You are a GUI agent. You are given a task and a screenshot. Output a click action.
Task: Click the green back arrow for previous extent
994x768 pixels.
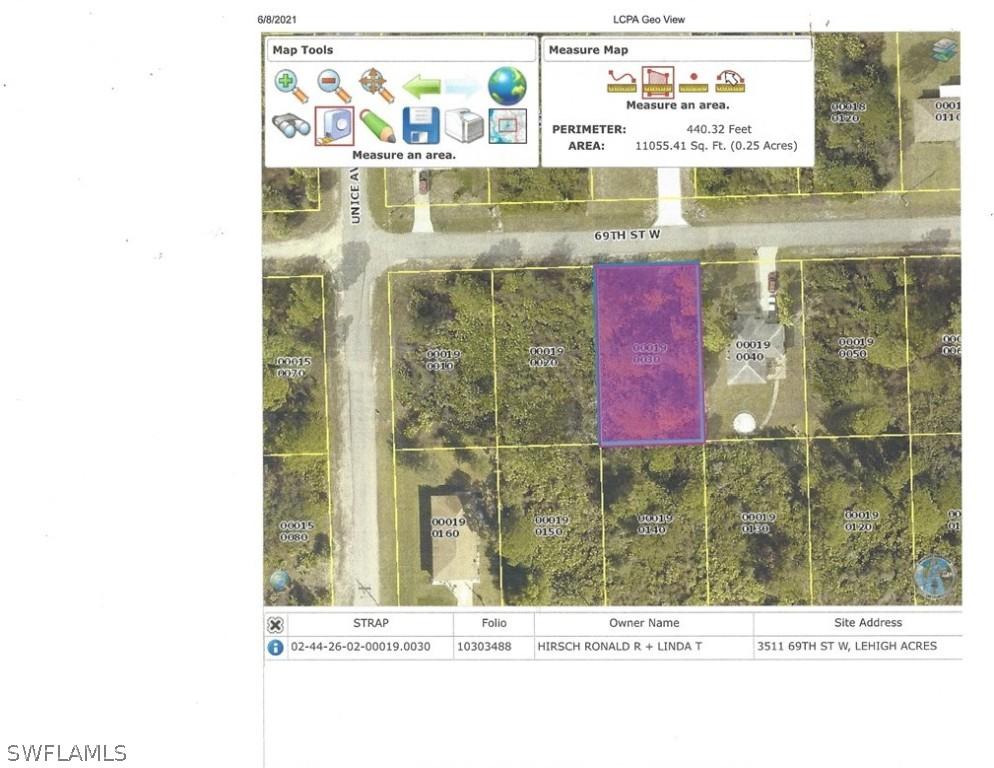[421, 86]
